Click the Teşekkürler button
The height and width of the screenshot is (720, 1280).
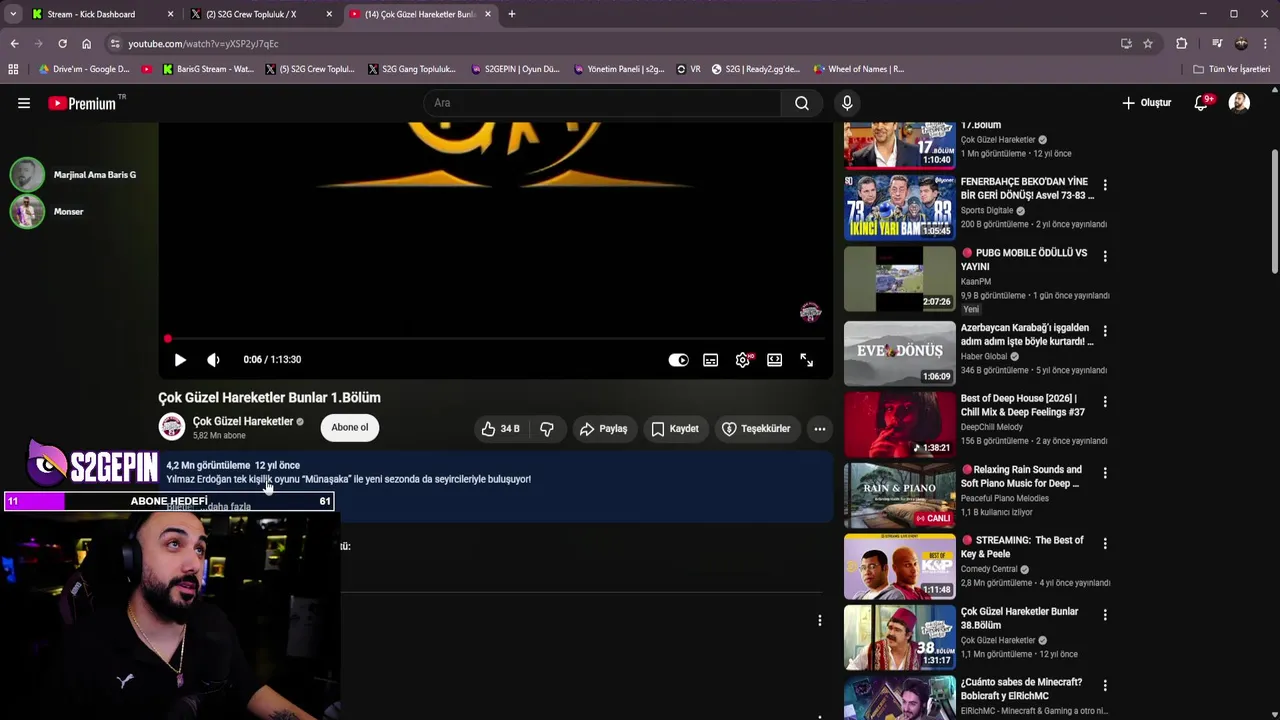tap(757, 429)
